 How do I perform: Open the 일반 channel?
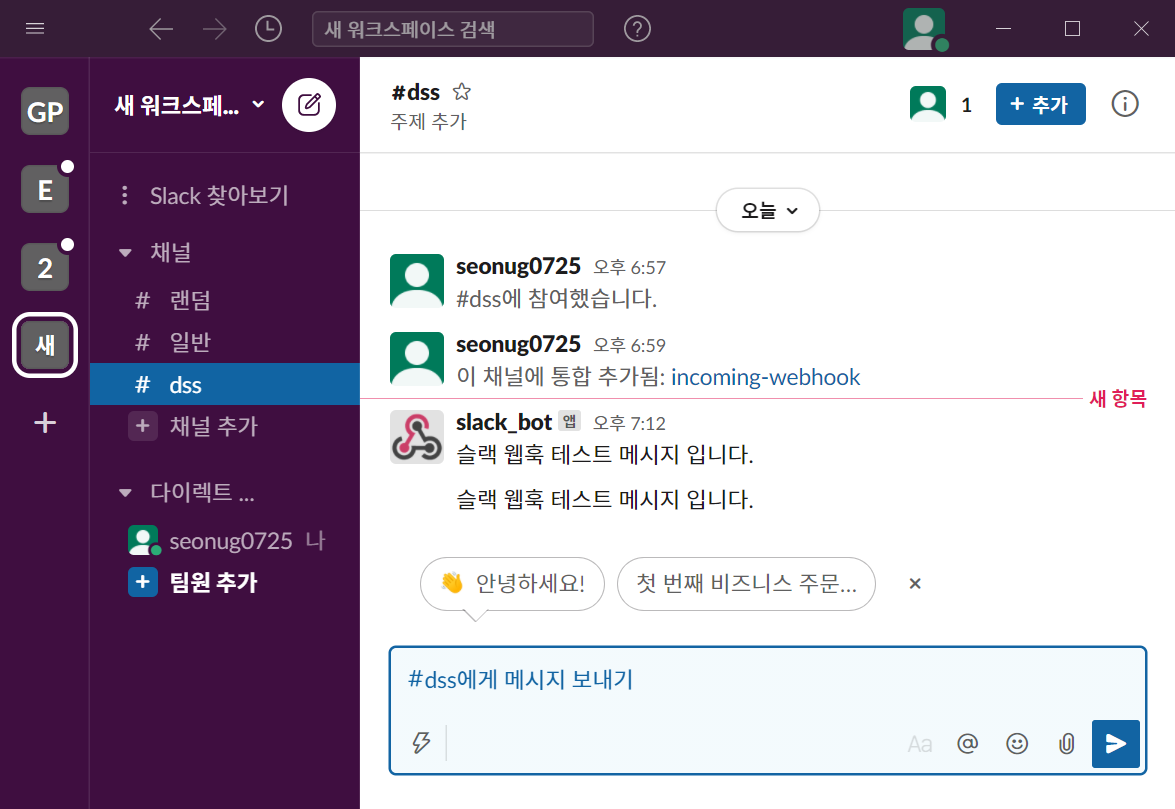(225, 342)
